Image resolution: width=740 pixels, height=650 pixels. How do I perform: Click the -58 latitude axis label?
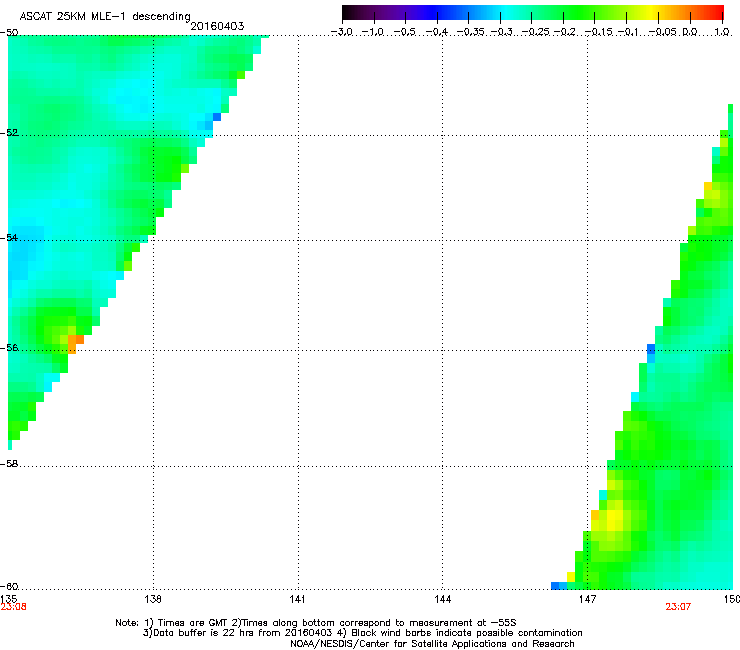pos(9,464)
